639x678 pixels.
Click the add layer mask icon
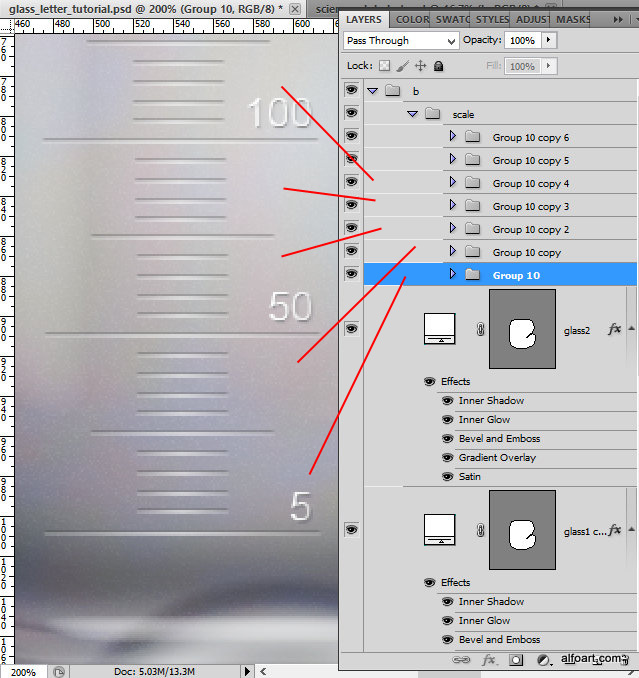coord(516,660)
